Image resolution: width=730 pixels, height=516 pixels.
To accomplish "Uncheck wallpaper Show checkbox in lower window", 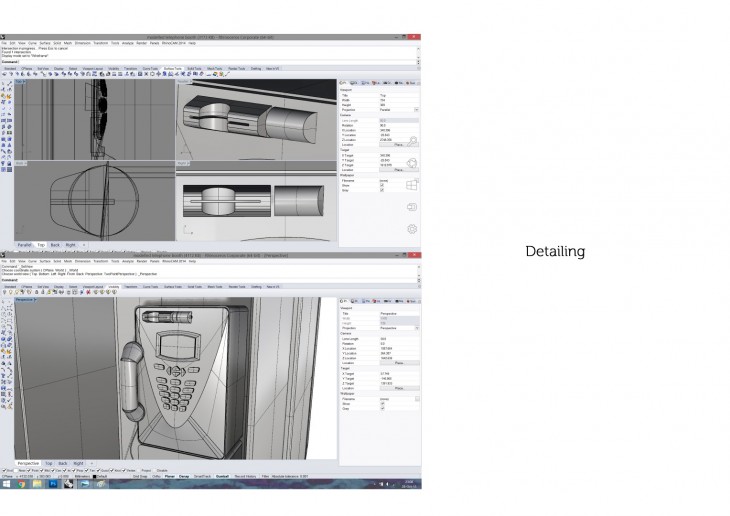I will (x=381, y=404).
